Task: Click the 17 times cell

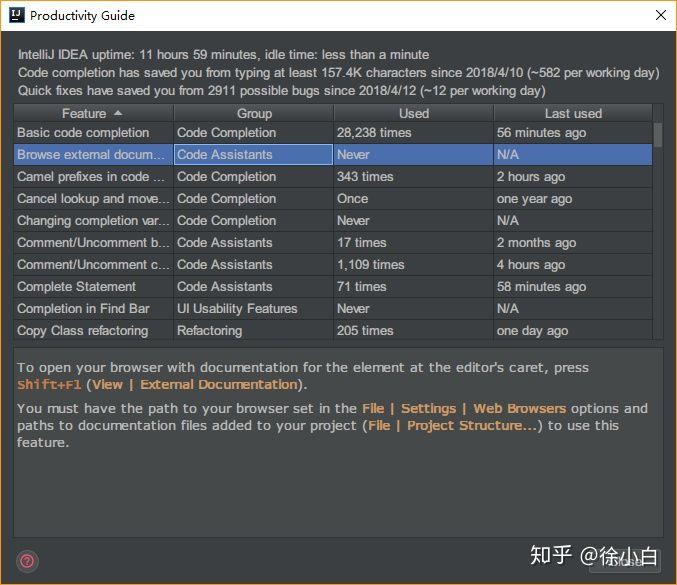Action: pyautogui.click(x=414, y=243)
